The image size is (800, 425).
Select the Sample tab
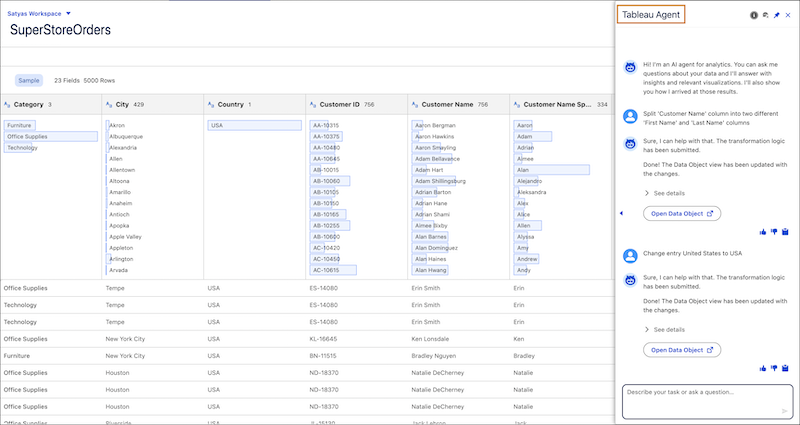click(29, 81)
